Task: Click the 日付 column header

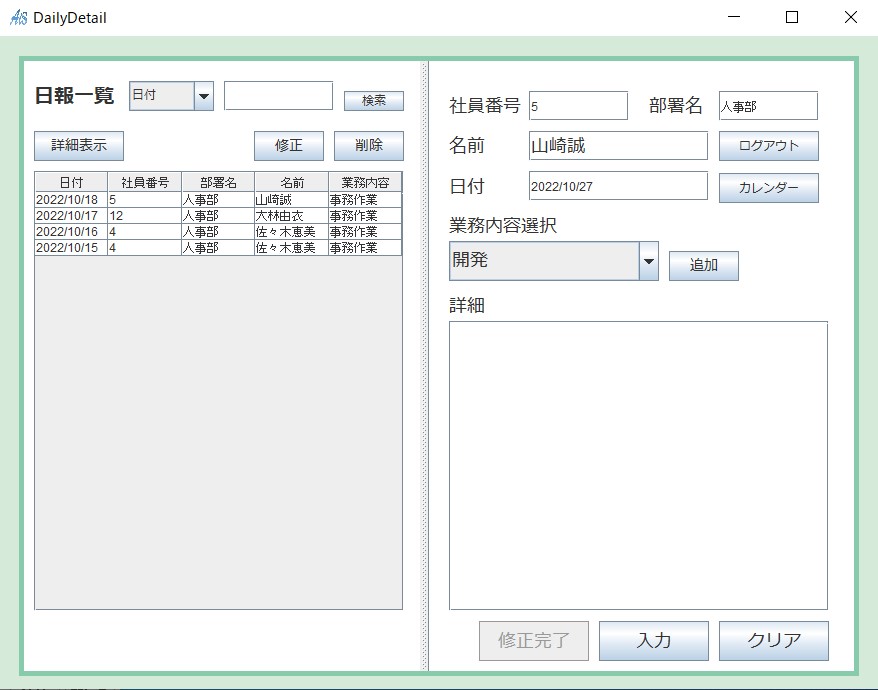Action: 71,183
